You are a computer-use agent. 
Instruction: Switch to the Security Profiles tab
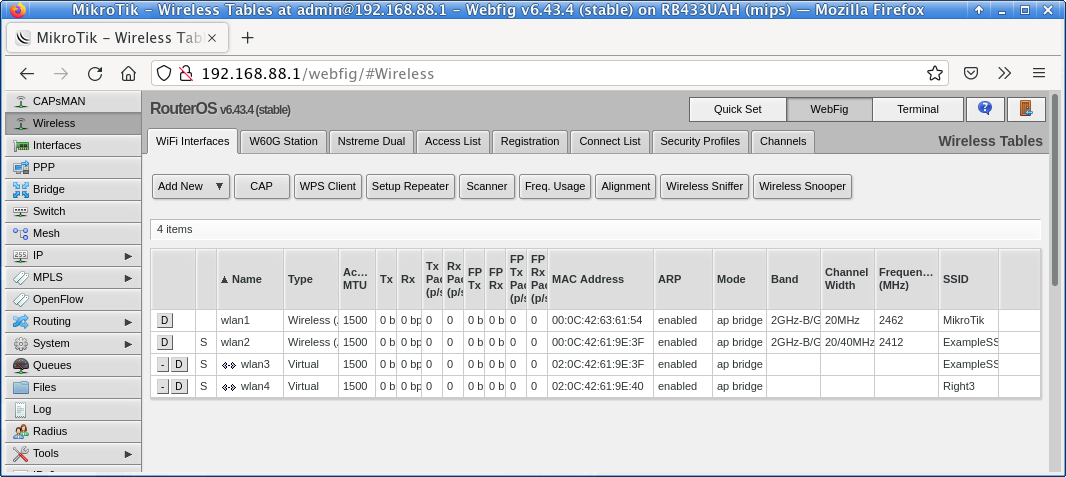[699, 141]
